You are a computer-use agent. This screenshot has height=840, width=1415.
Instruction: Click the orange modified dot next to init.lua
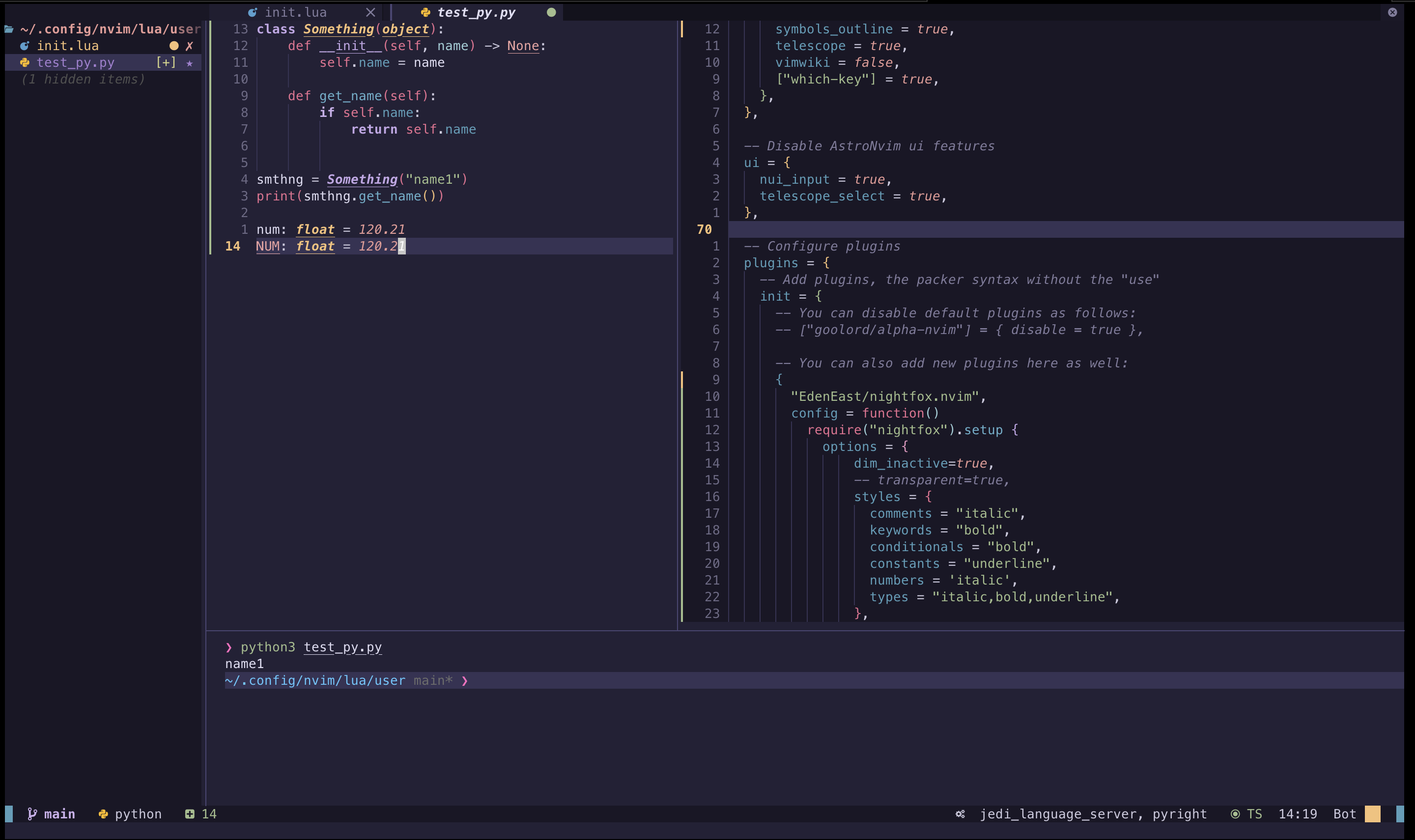click(x=174, y=46)
